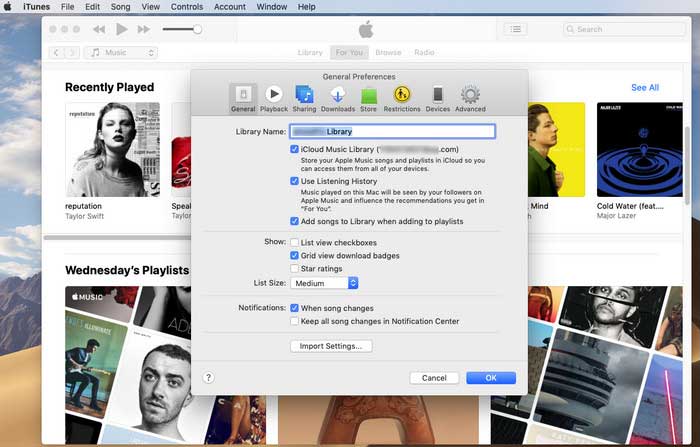This screenshot has width=700, height=447.
Task: Open the Playback preferences pane
Action: point(274,99)
